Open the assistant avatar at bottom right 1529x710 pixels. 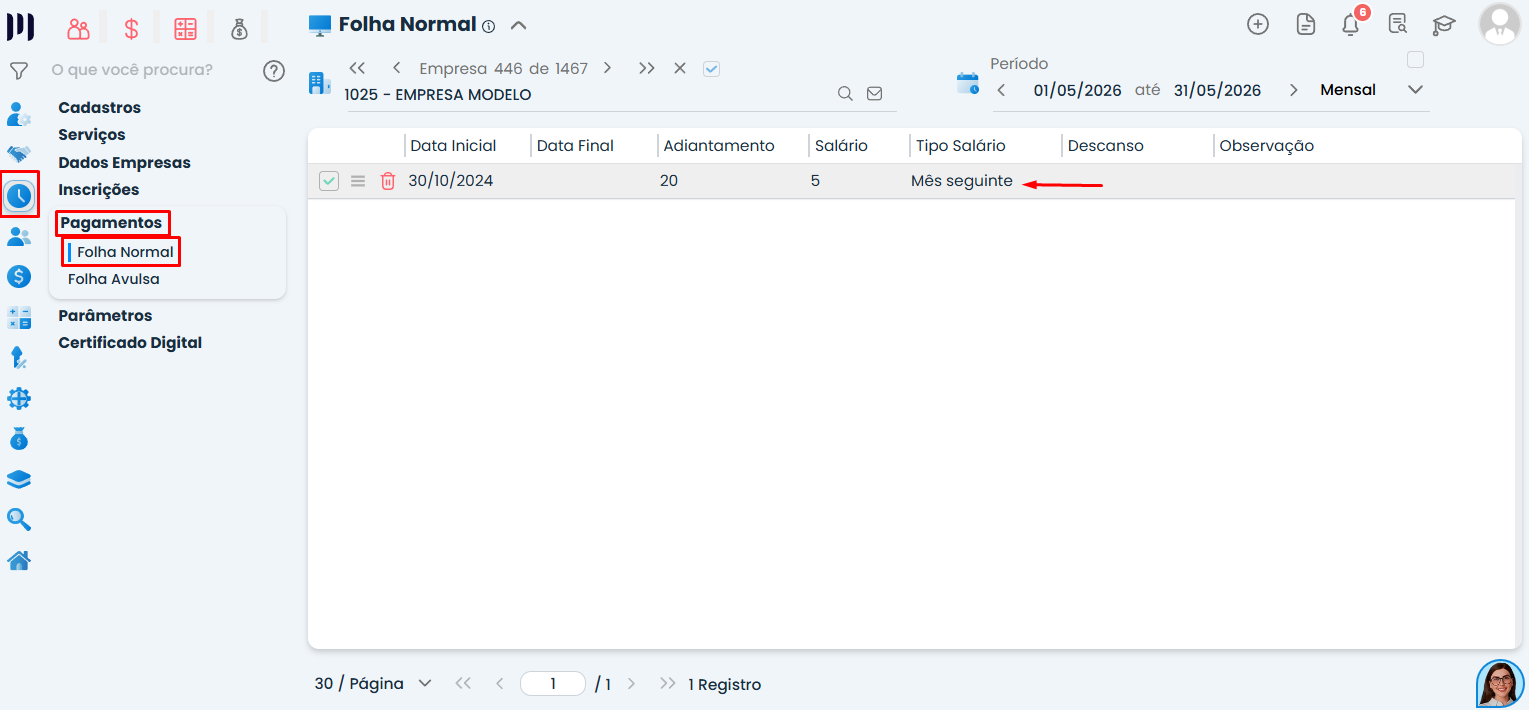pos(1500,684)
